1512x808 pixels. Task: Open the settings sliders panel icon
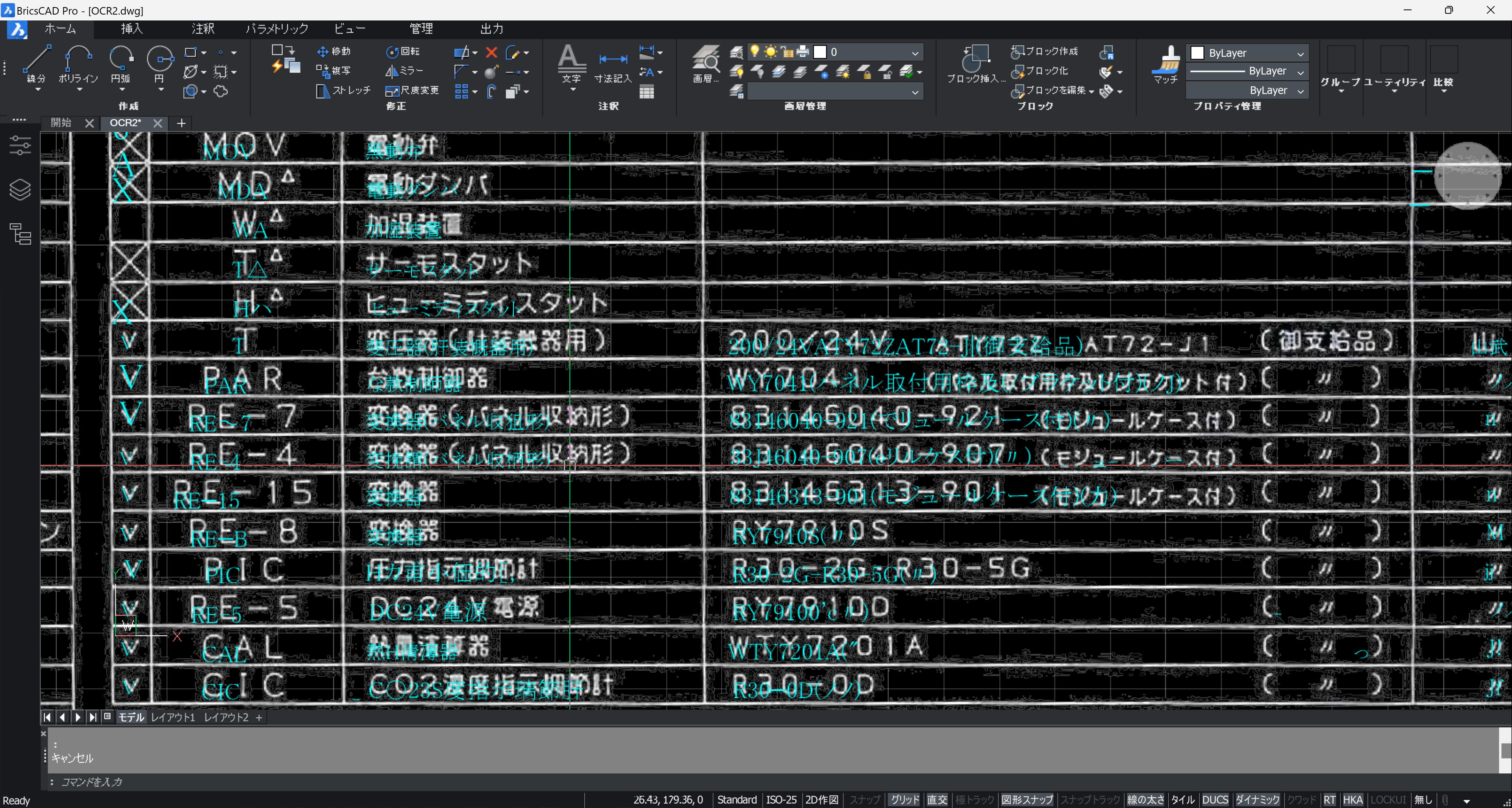(x=20, y=146)
